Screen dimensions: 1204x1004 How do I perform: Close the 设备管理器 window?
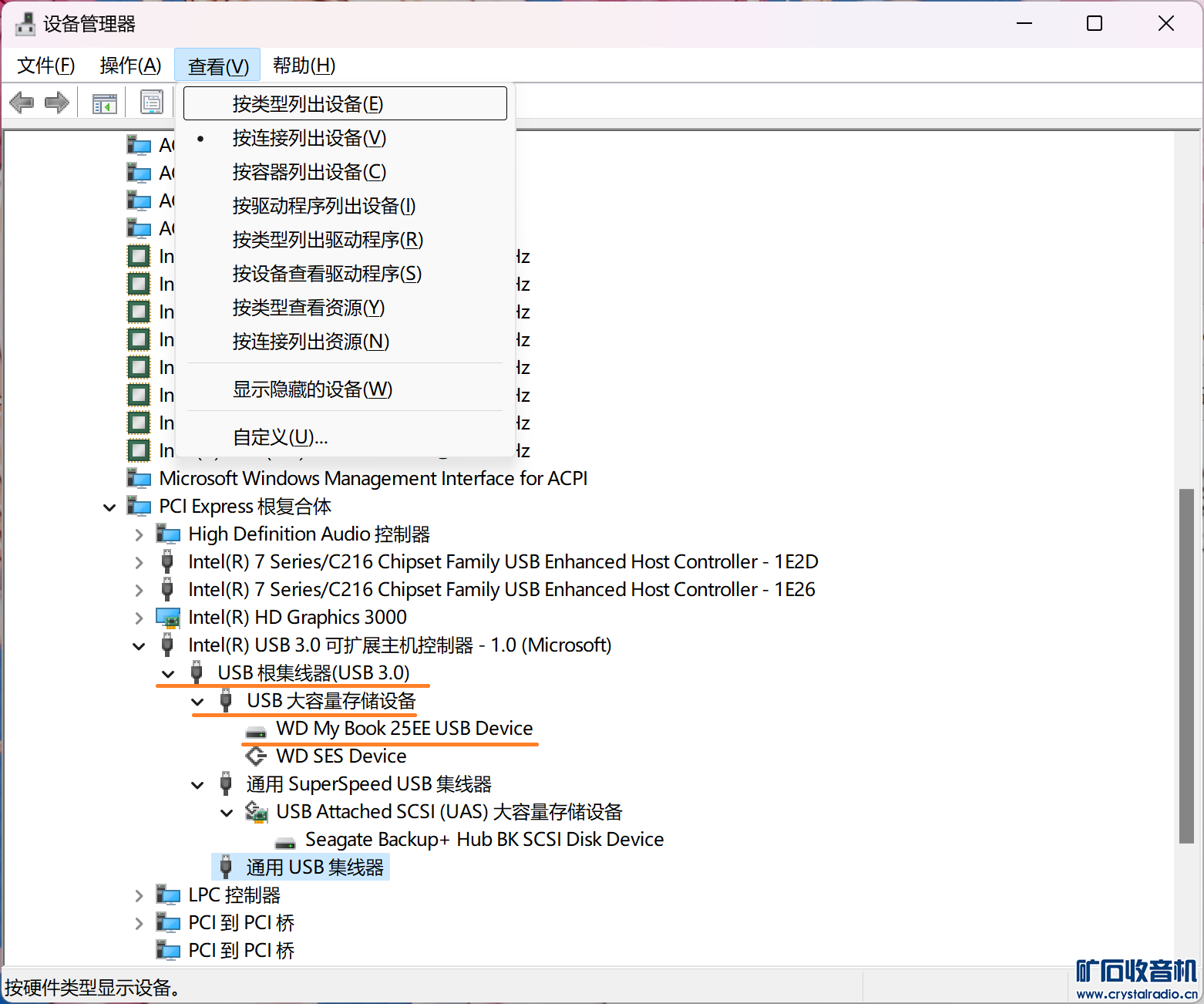coord(1166,24)
